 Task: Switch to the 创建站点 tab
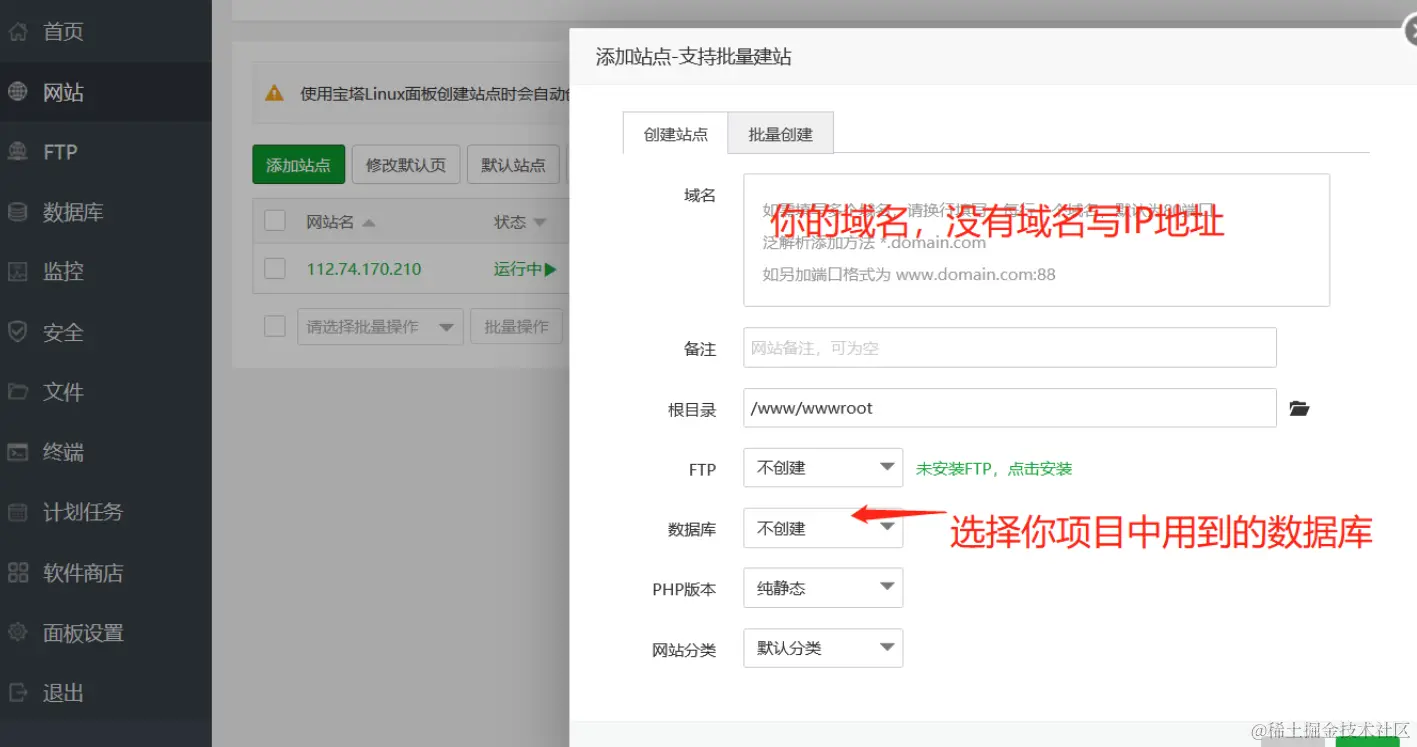676,134
